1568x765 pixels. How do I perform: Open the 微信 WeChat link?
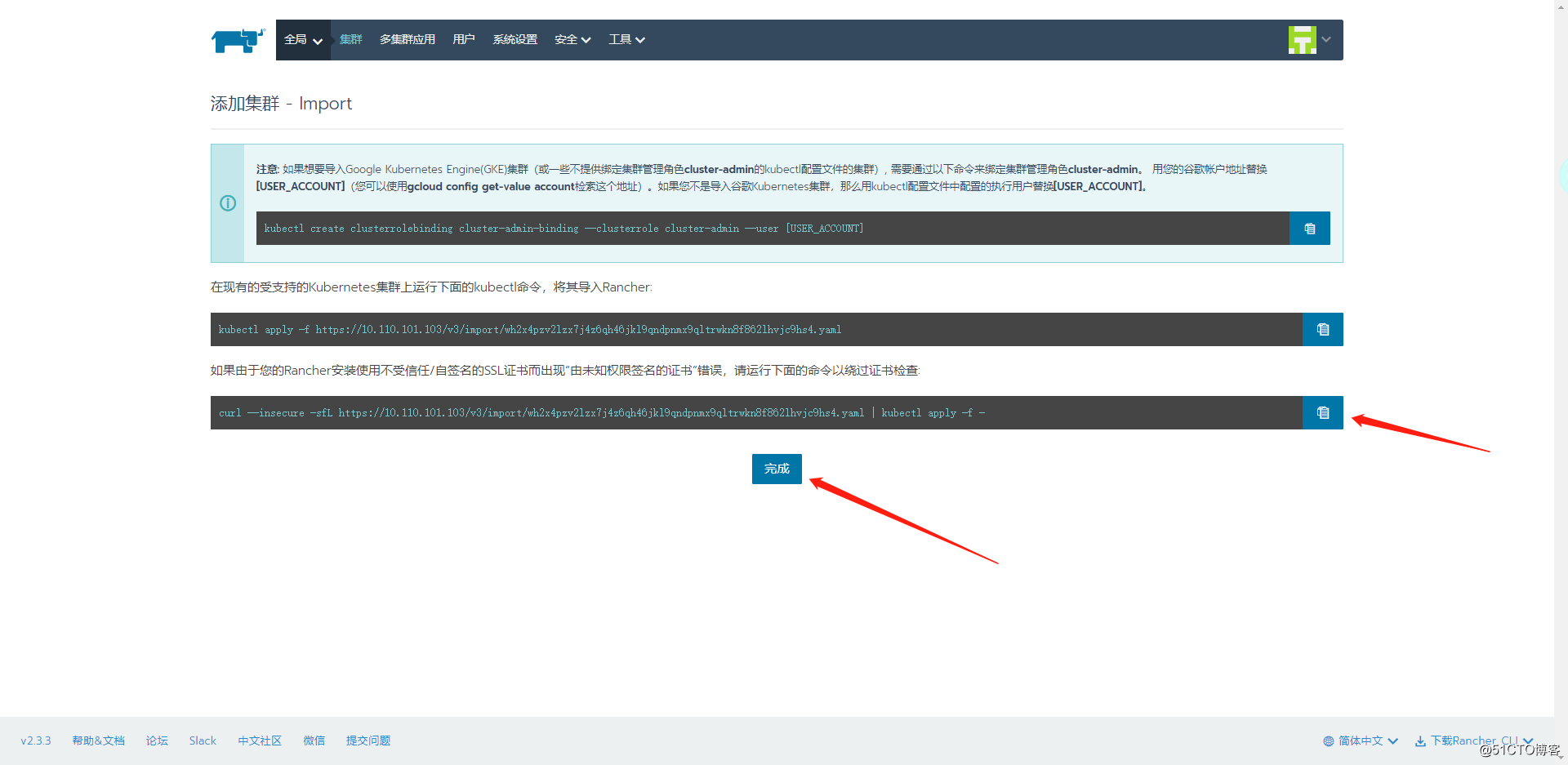[314, 741]
